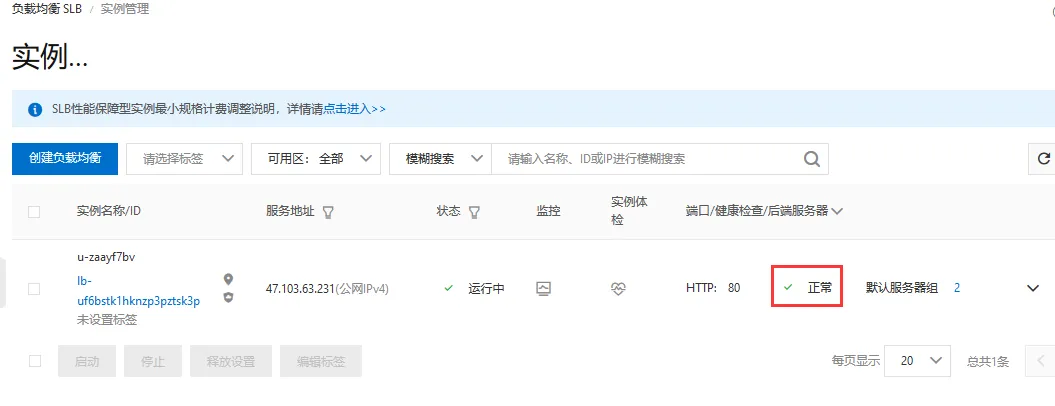
Task: Click the green check next to 正常
Action: [788, 287]
